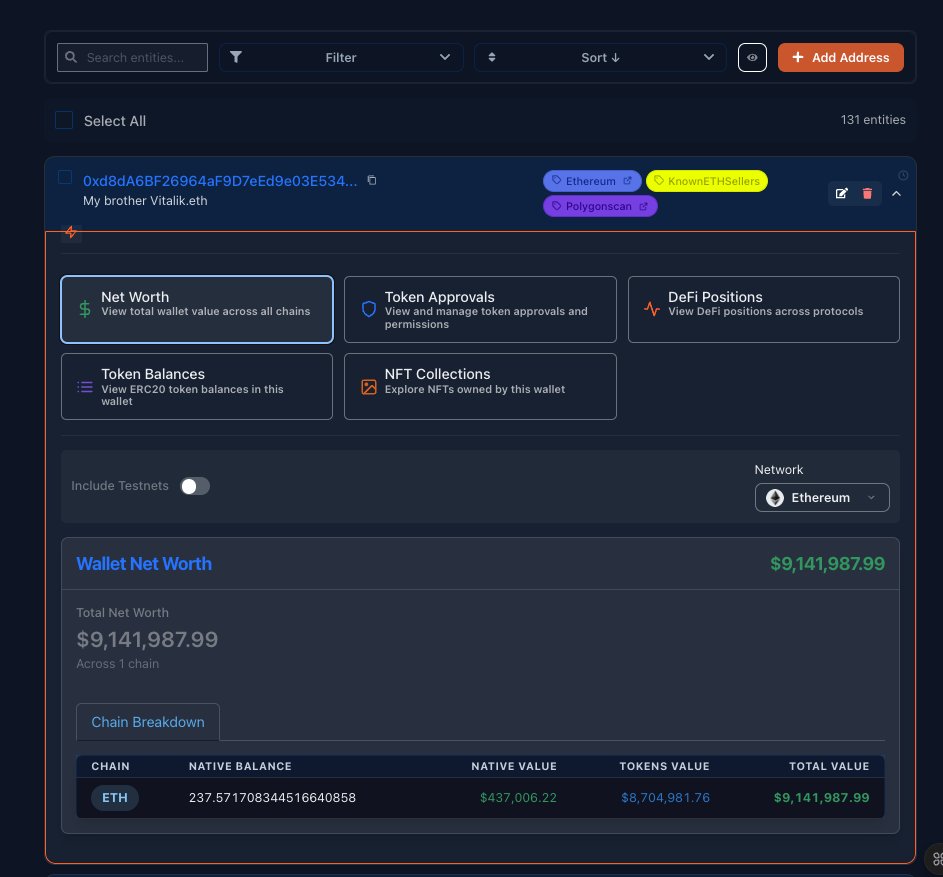Select the Token Balances option
The height and width of the screenshot is (877, 943).
pyautogui.click(x=196, y=386)
